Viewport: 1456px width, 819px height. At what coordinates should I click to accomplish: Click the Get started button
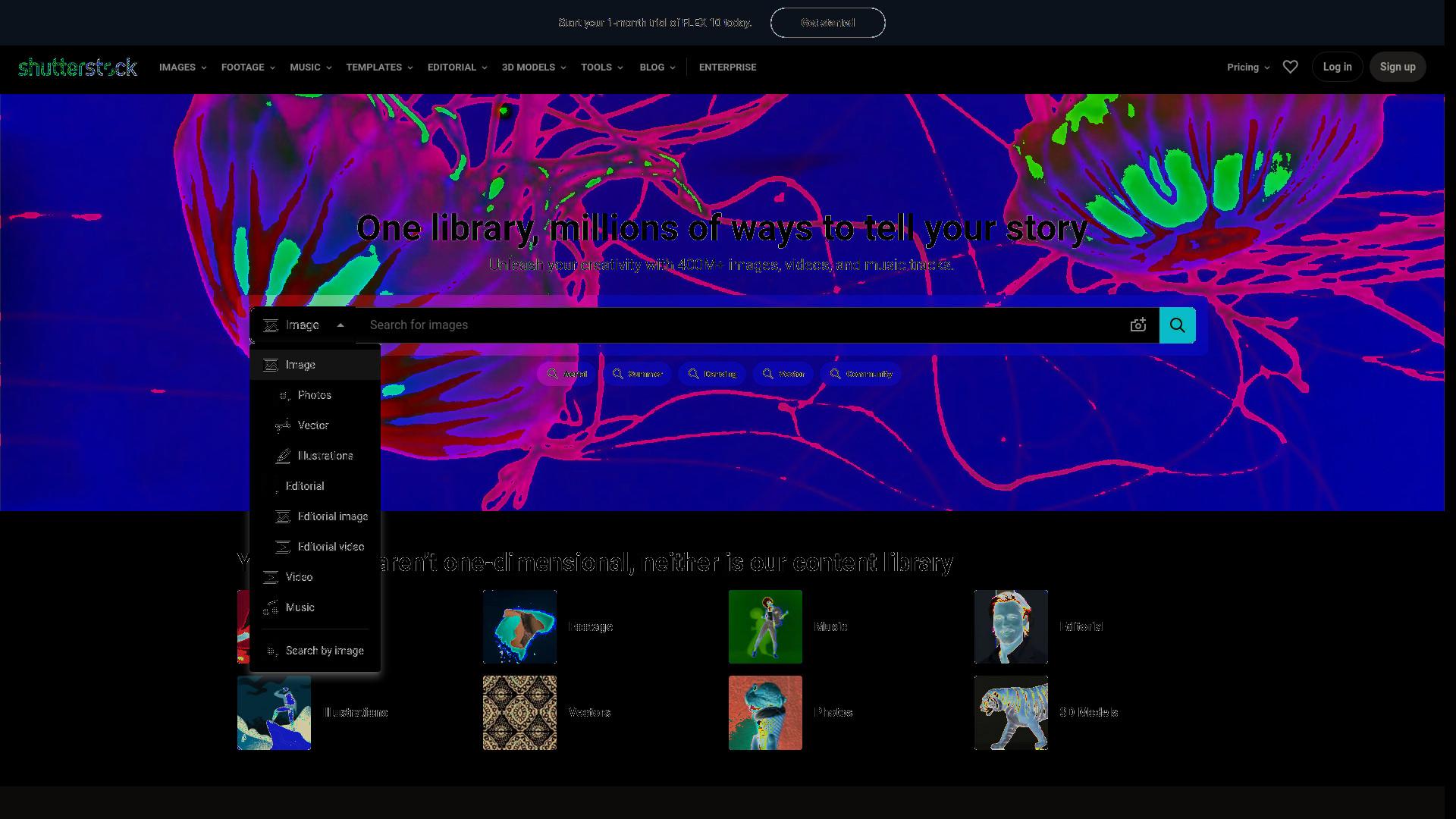827,23
